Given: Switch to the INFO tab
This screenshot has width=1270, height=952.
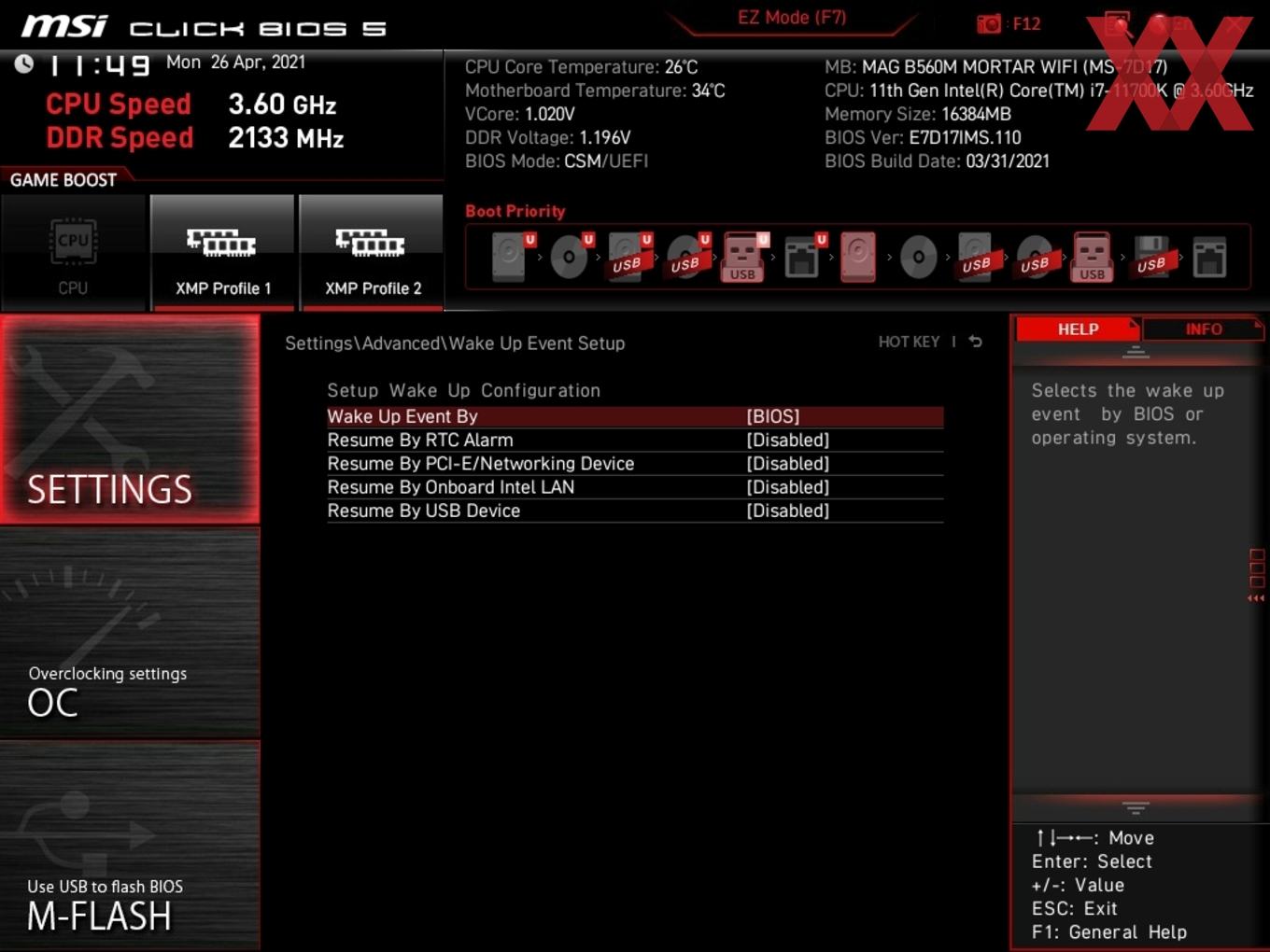Looking at the screenshot, I should (1203, 329).
